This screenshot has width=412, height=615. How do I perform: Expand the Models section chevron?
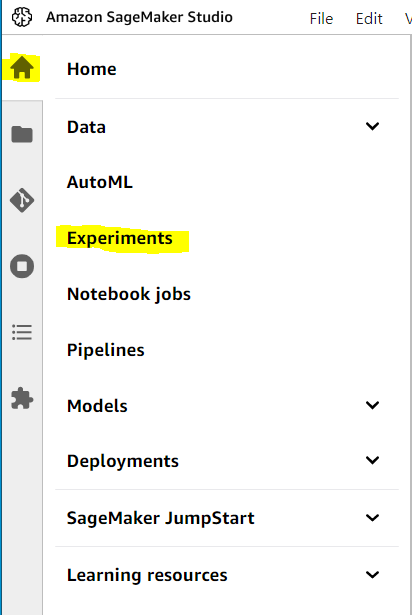pos(372,405)
